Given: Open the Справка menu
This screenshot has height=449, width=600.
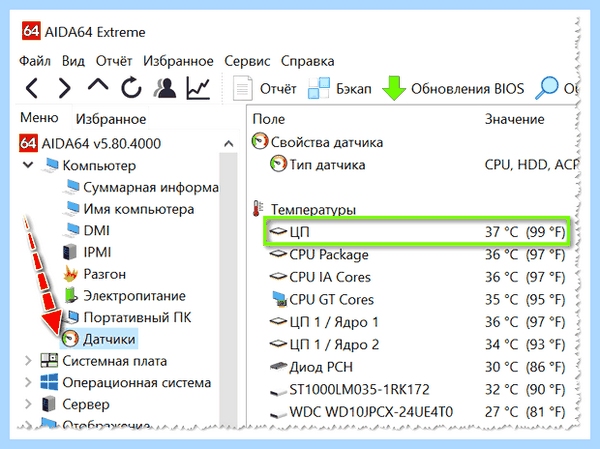Looking at the screenshot, I should click(308, 61).
